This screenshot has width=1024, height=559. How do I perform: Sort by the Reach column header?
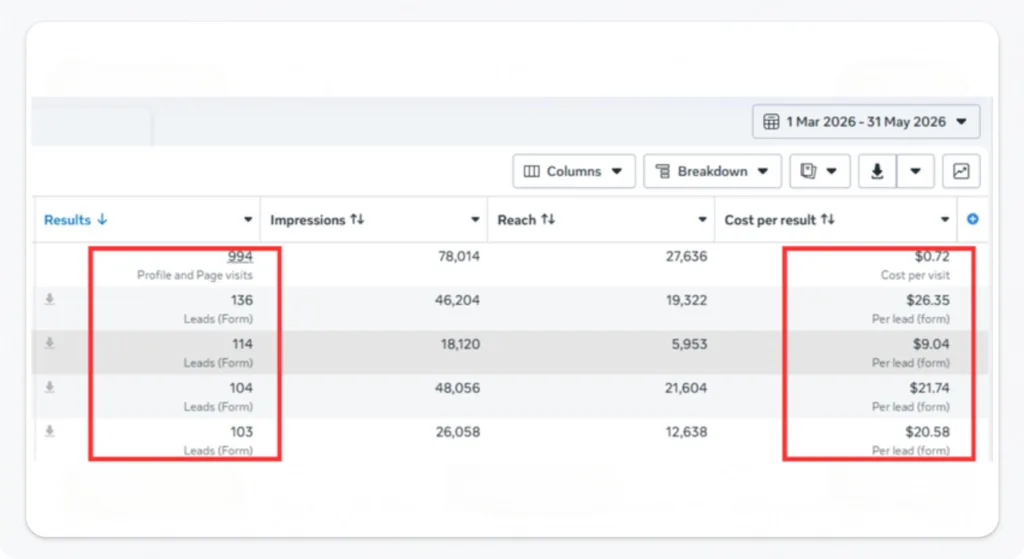click(x=526, y=220)
